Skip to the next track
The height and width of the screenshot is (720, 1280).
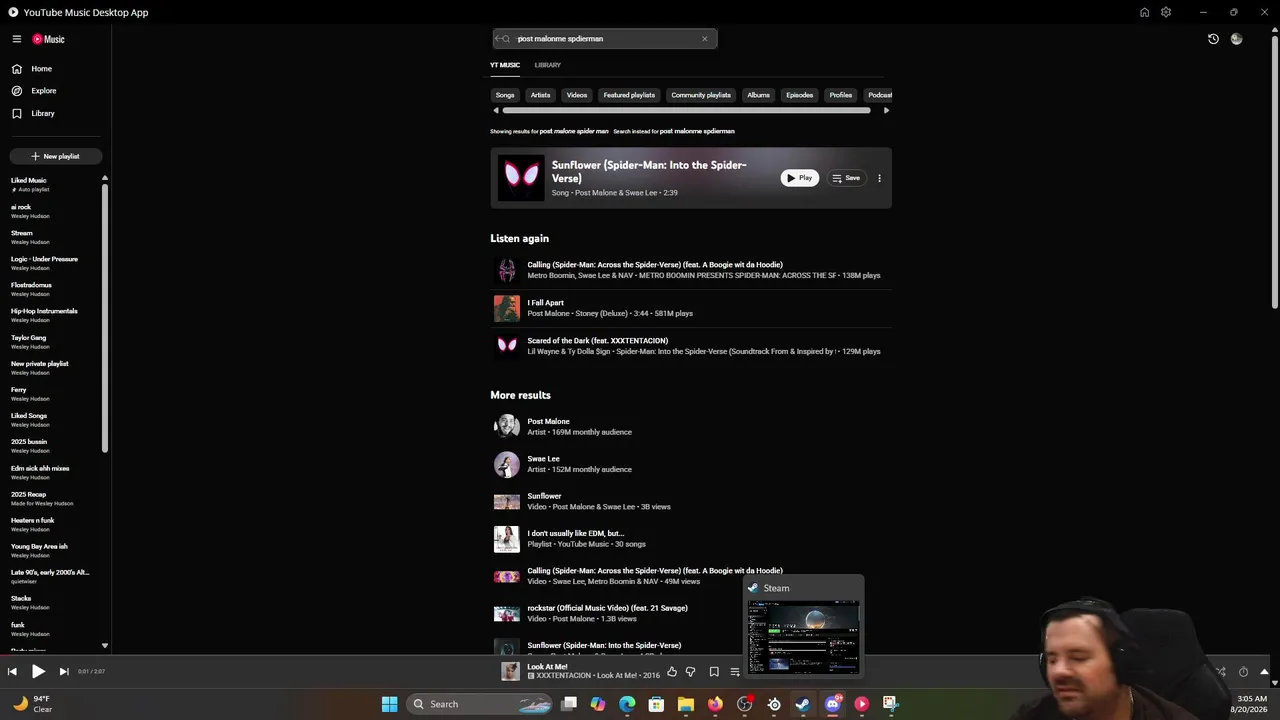(x=64, y=672)
